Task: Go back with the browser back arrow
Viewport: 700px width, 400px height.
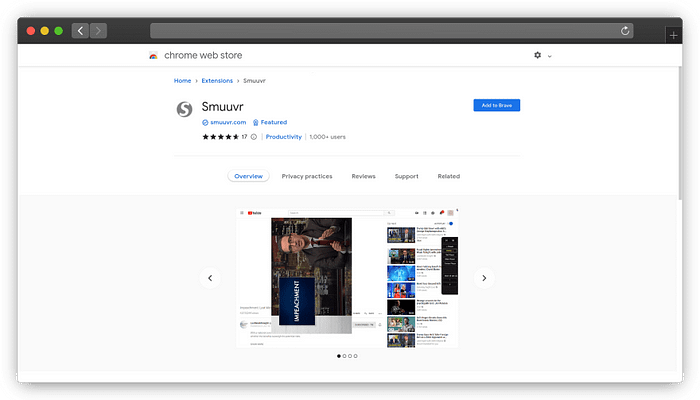Action: coord(80,31)
